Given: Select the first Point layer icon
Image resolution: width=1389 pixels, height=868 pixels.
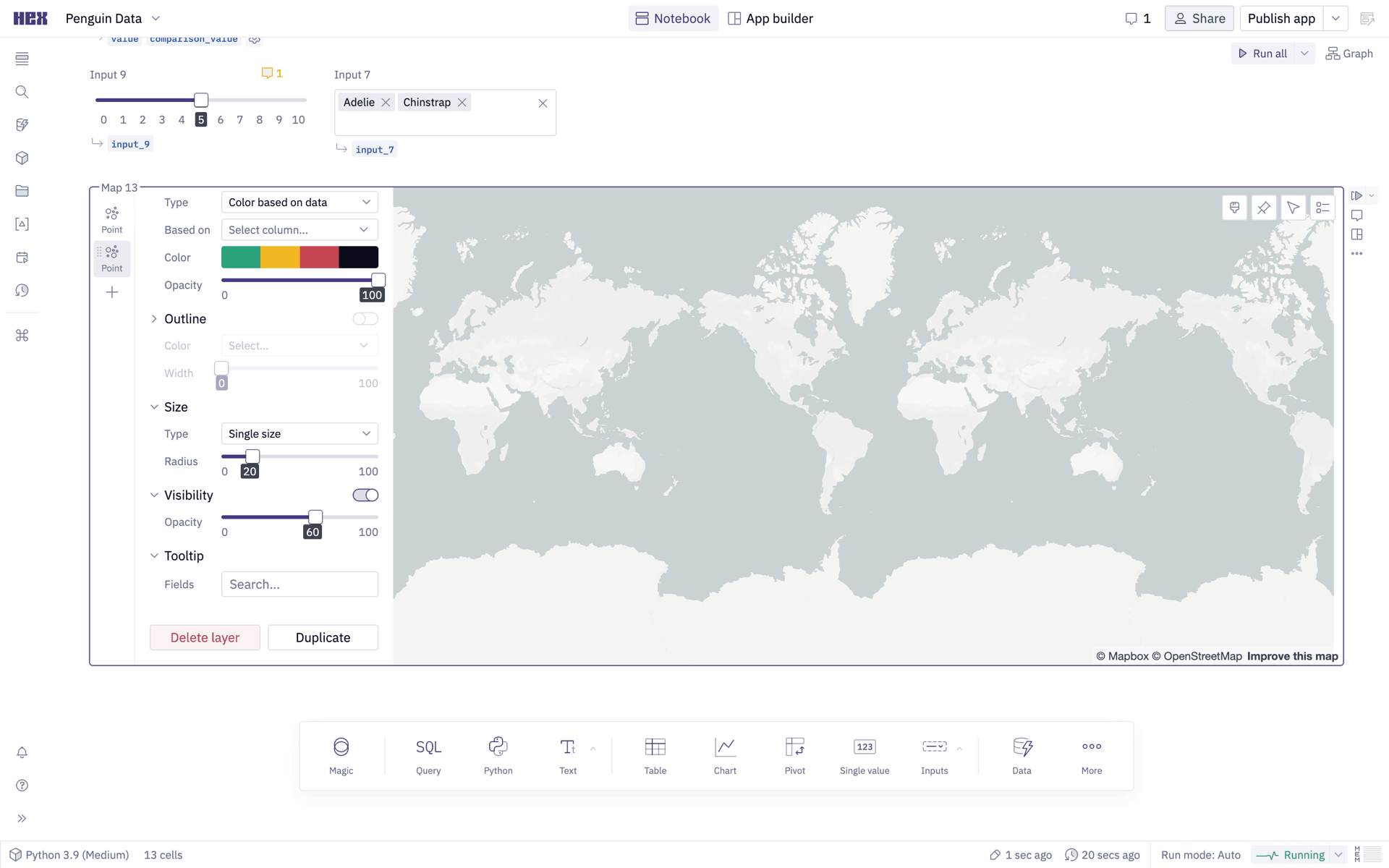Looking at the screenshot, I should tap(111, 220).
